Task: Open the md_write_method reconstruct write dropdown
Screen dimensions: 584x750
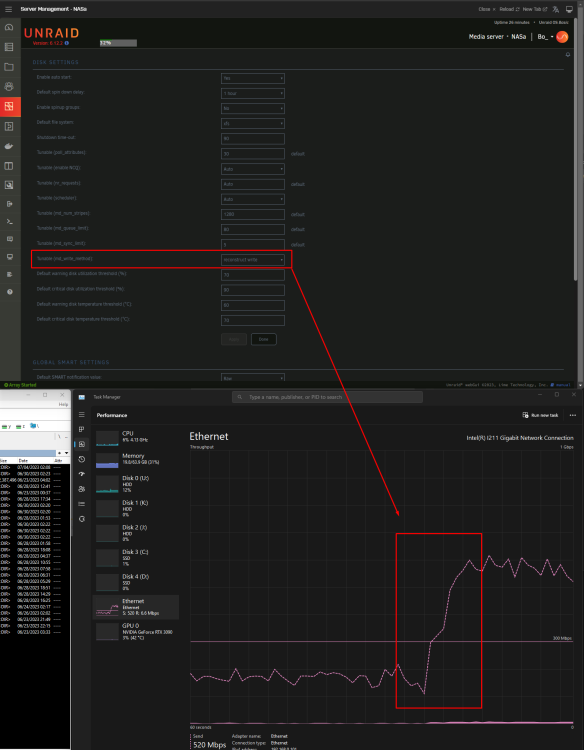Action: 253,260
